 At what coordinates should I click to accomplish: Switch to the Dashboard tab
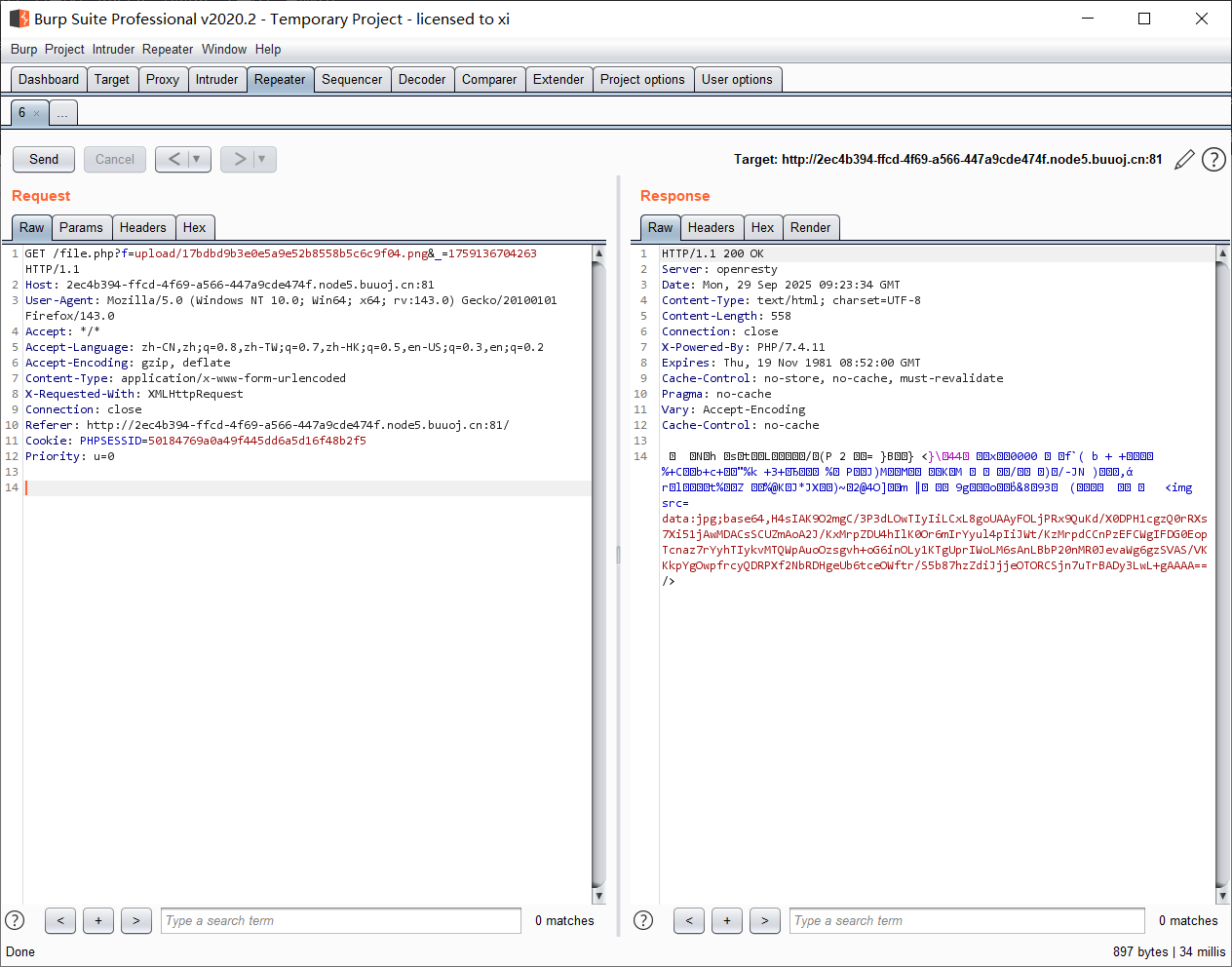tap(49, 80)
